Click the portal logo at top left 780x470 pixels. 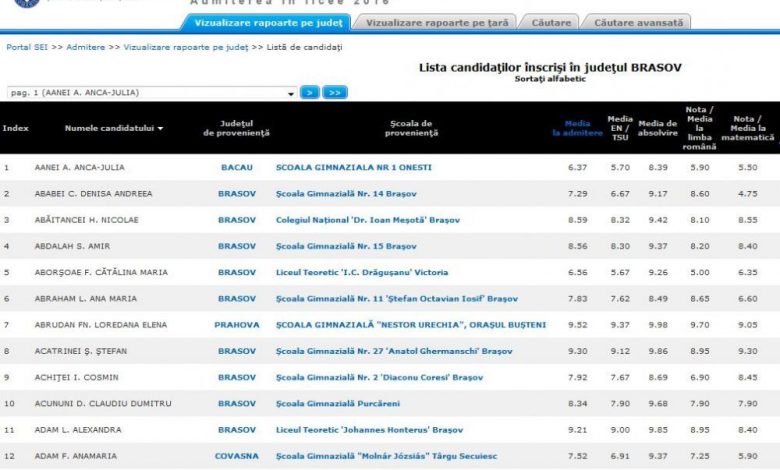click(x=26, y=3)
